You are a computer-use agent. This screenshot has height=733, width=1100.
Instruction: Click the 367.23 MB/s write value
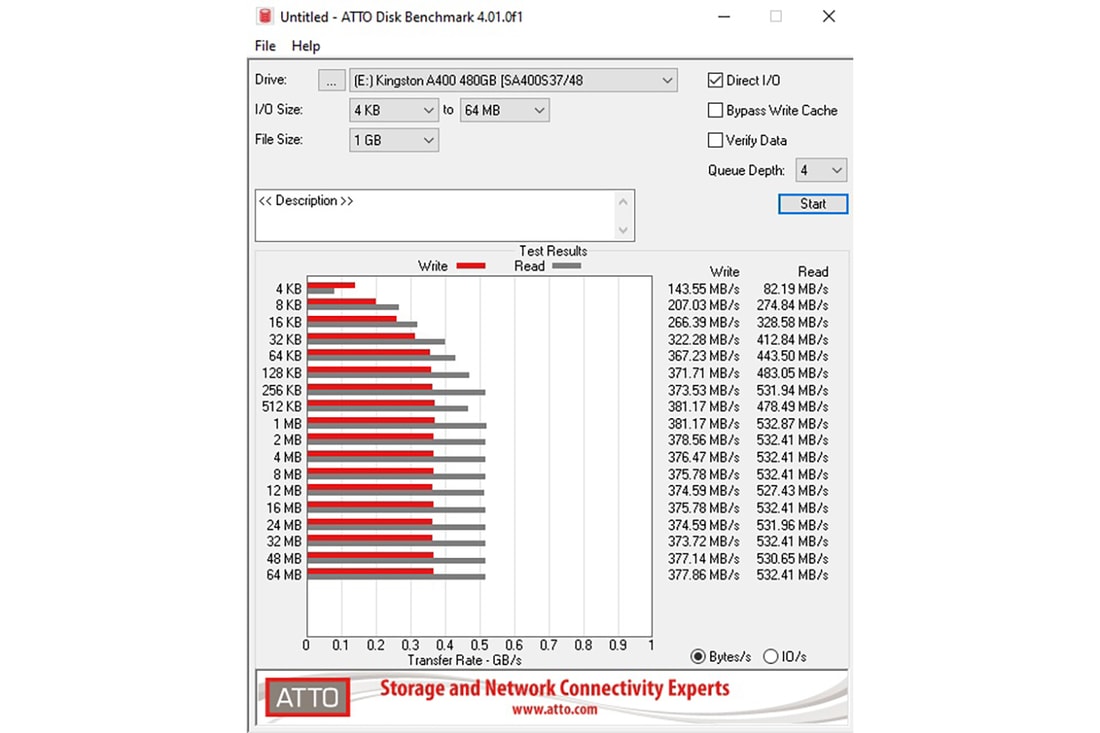tap(703, 356)
